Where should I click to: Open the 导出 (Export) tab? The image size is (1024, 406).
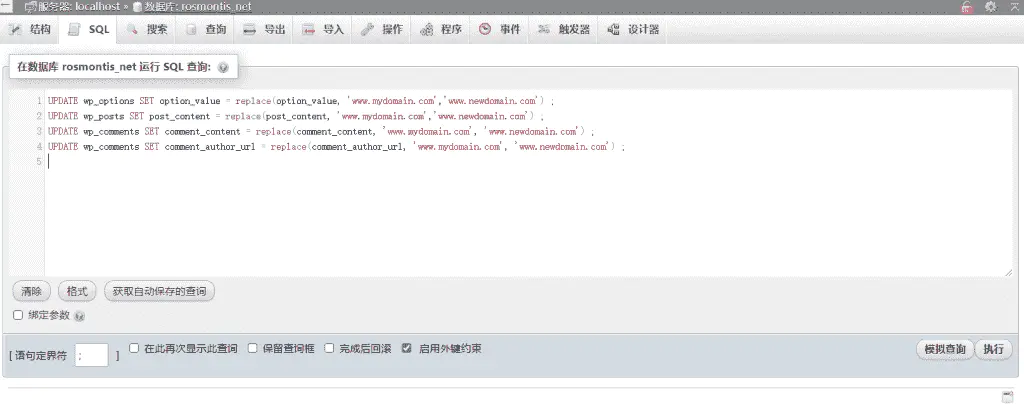pyautogui.click(x=264, y=29)
